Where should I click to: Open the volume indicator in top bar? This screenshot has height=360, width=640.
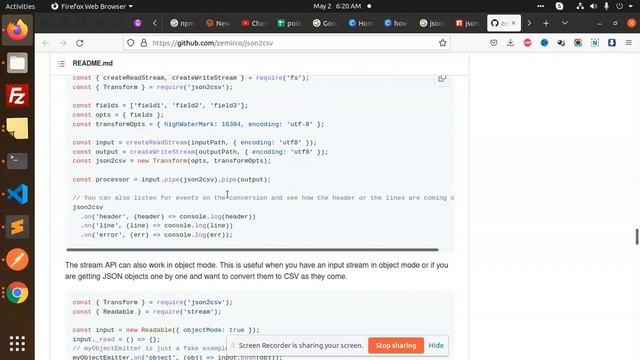pyautogui.click(x=593, y=6)
